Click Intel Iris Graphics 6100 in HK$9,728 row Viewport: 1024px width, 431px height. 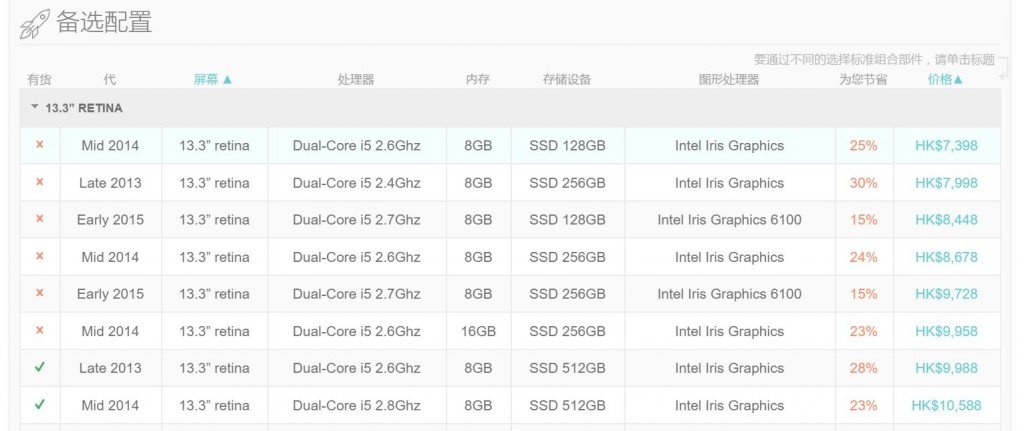point(729,294)
